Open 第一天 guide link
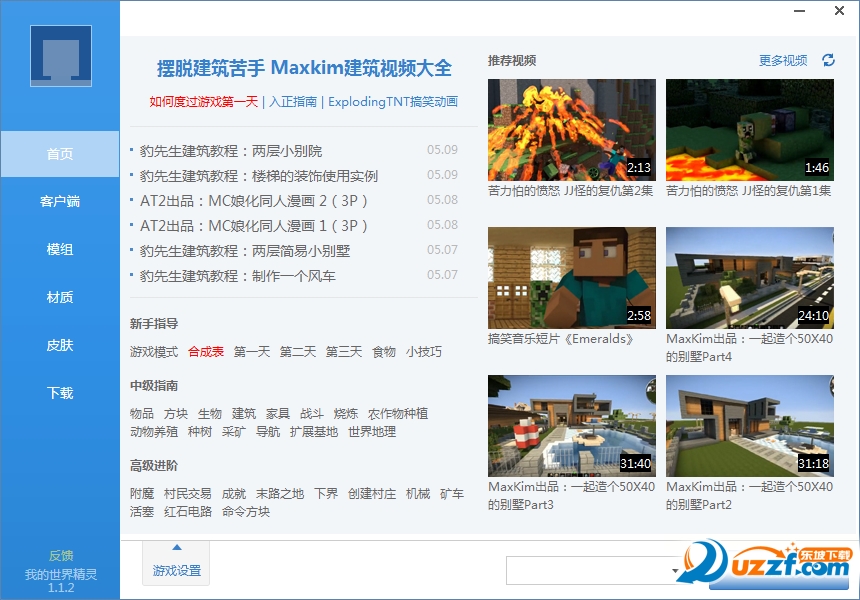Viewport: 860px width, 600px height. tap(252, 352)
